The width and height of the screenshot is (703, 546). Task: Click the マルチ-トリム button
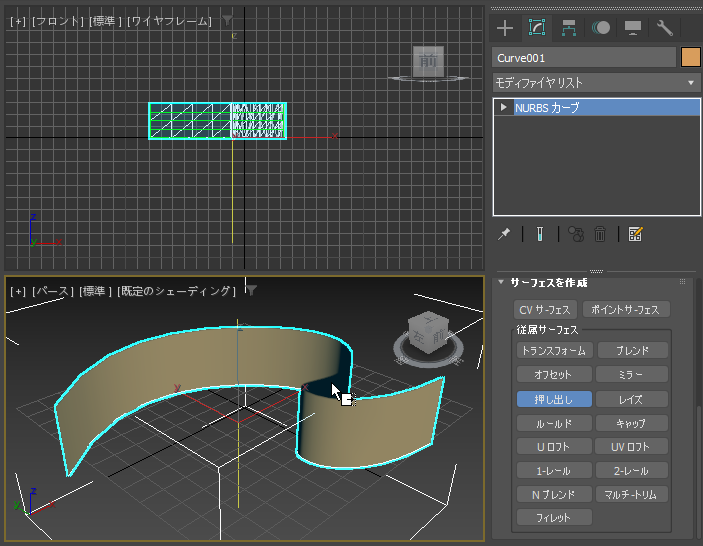point(632,494)
